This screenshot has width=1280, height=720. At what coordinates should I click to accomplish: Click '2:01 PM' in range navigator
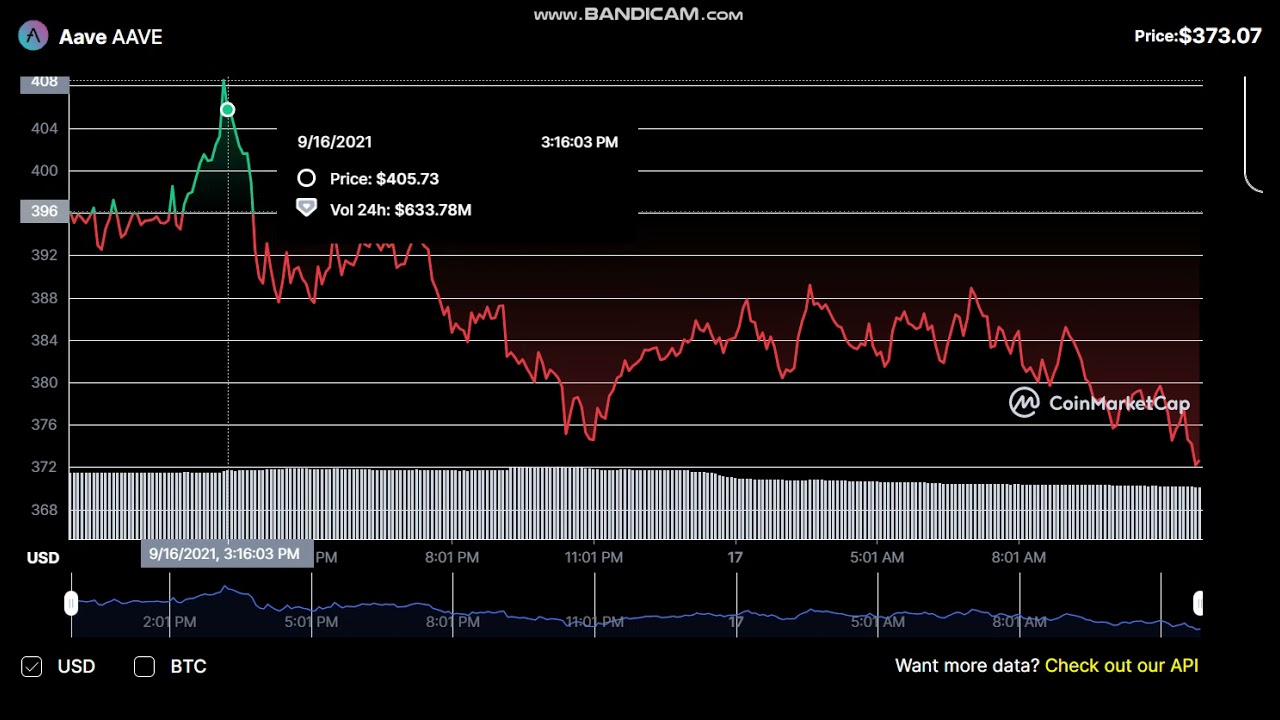click(169, 622)
